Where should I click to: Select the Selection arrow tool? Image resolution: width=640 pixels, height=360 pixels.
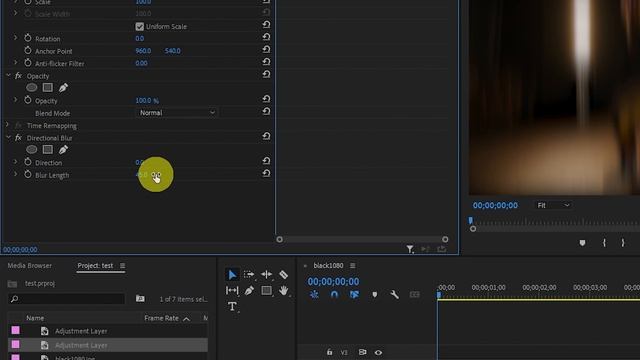(232, 275)
